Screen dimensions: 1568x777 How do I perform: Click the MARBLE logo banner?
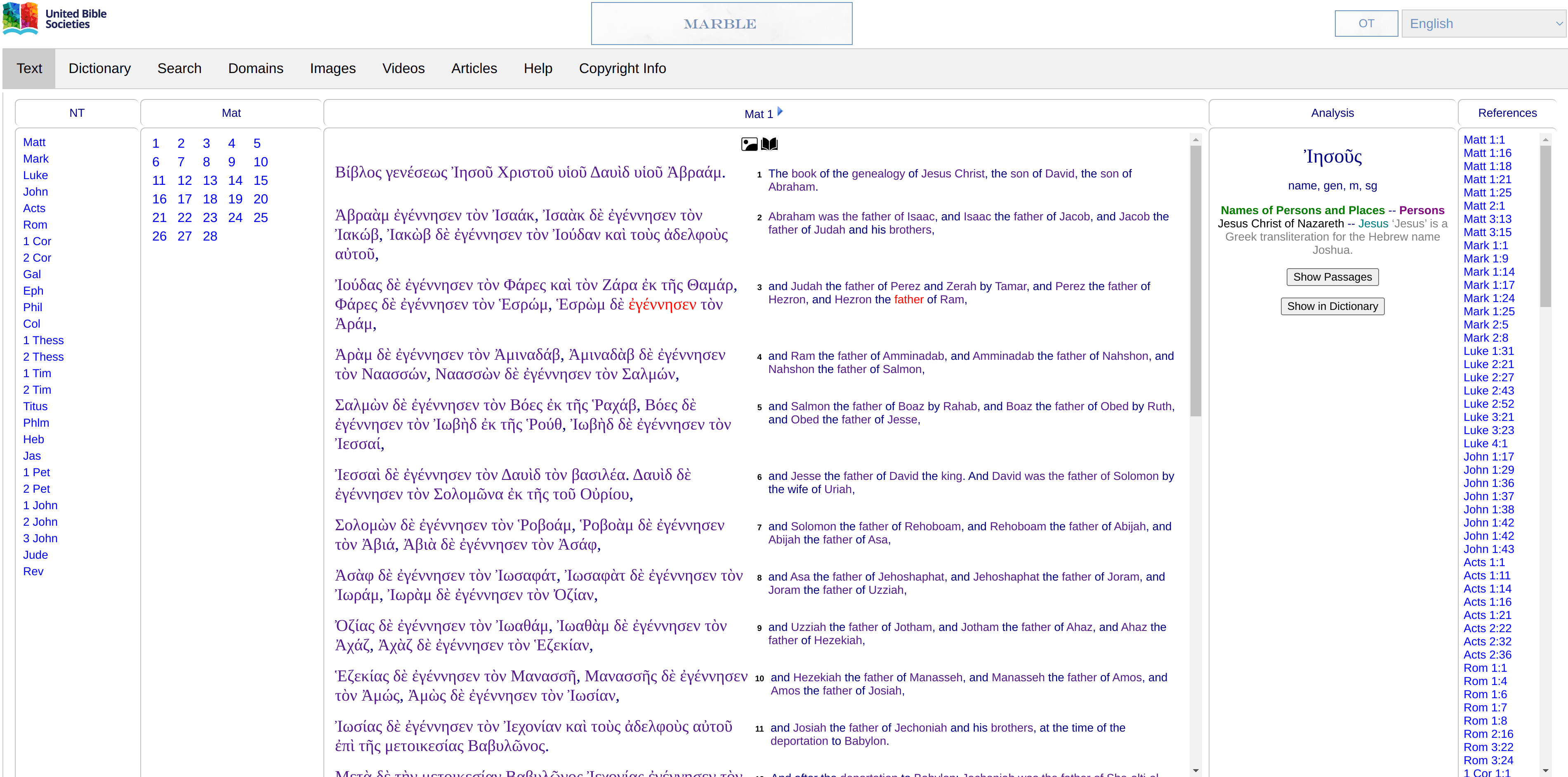[x=722, y=23]
